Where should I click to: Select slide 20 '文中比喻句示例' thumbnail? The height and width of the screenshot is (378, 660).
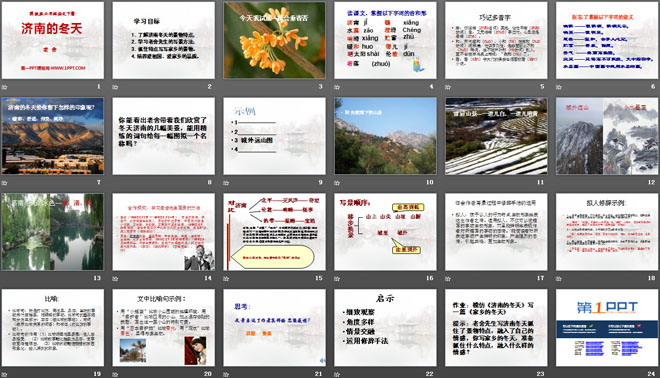point(163,327)
